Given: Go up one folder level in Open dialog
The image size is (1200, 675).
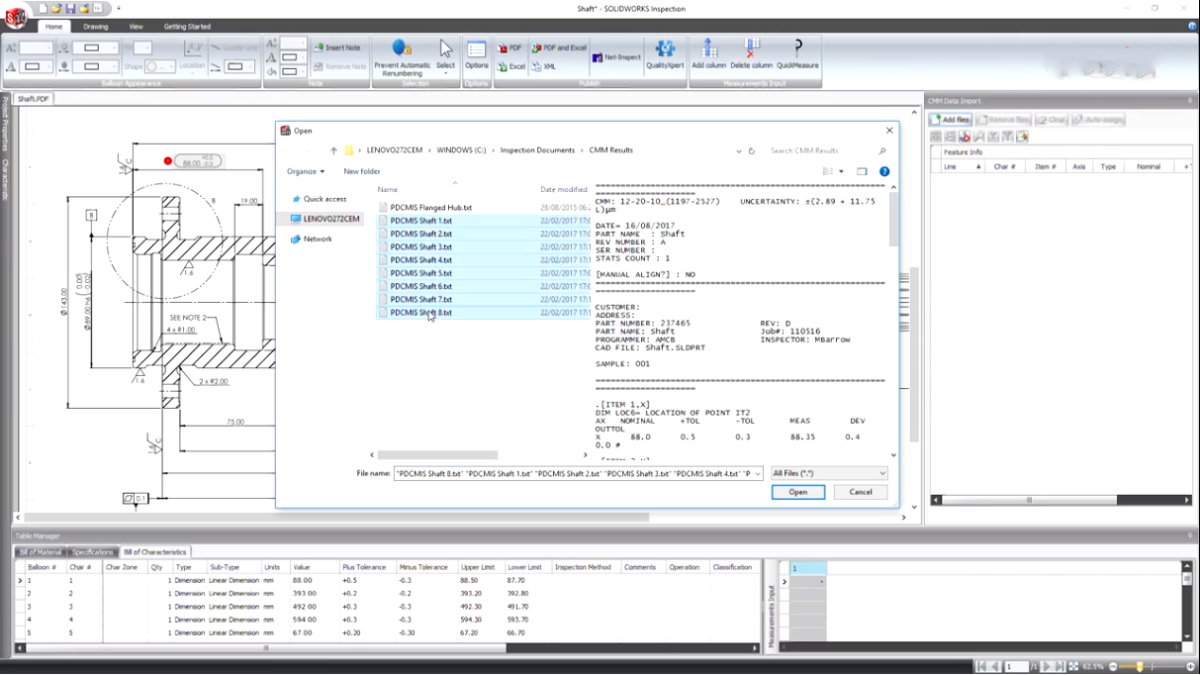Looking at the screenshot, I should 333,151.
